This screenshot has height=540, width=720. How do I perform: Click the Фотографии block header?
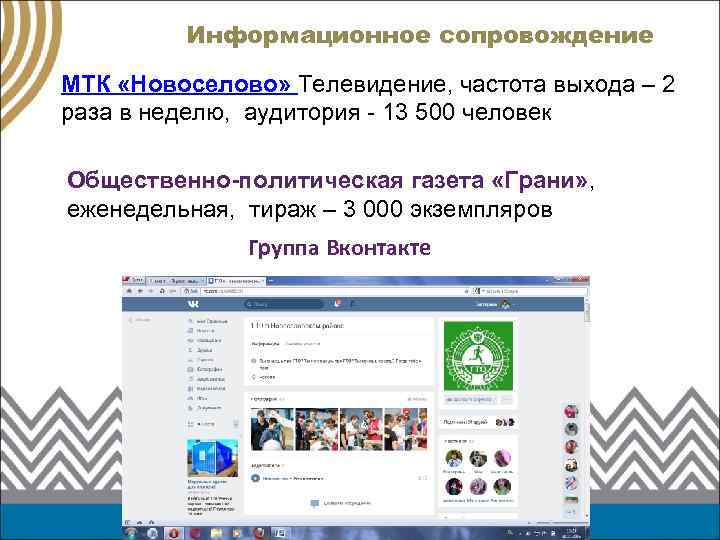click(264, 399)
